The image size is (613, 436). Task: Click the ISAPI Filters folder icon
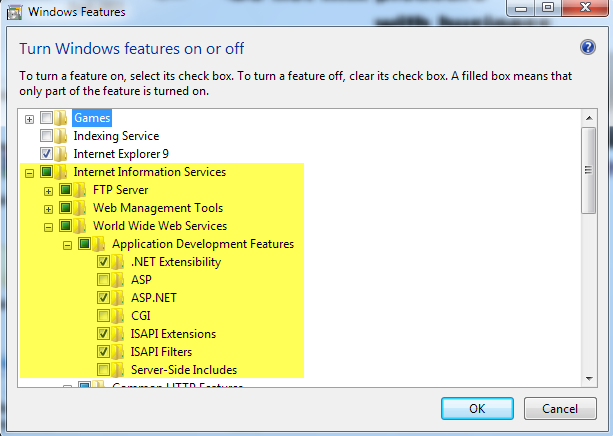(x=118, y=352)
